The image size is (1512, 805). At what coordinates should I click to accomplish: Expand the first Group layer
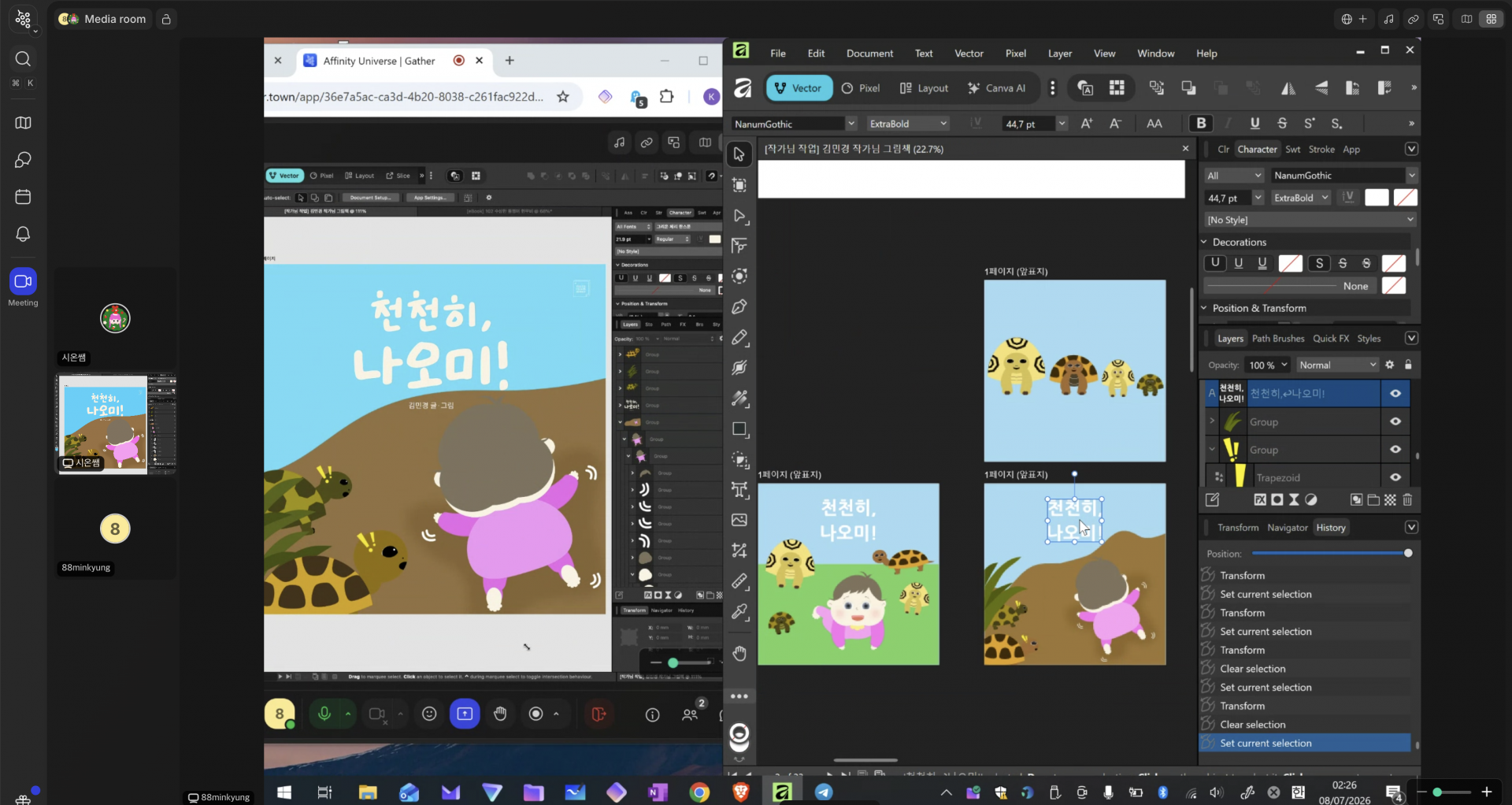[1212, 421]
